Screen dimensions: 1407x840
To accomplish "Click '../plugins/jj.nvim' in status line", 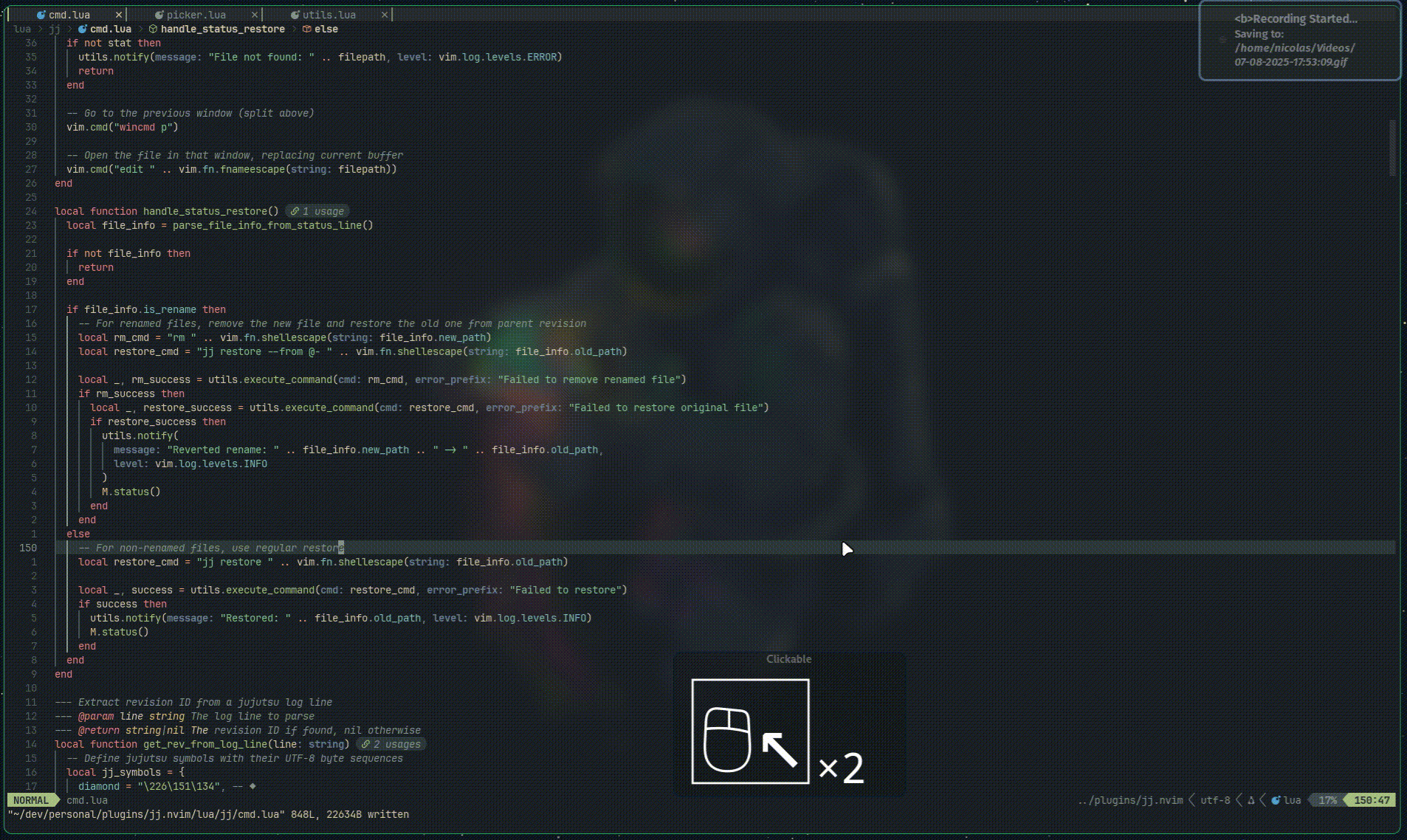I will 1130,800.
